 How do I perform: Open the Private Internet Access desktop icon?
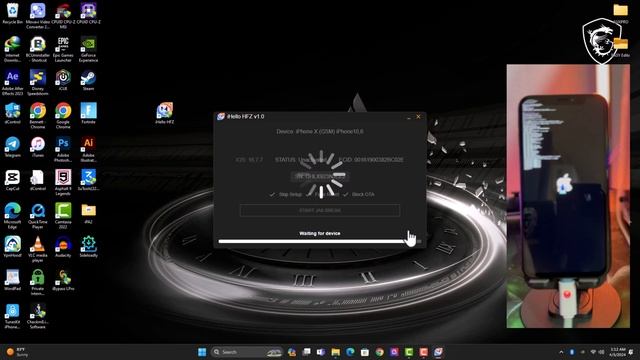(38, 282)
